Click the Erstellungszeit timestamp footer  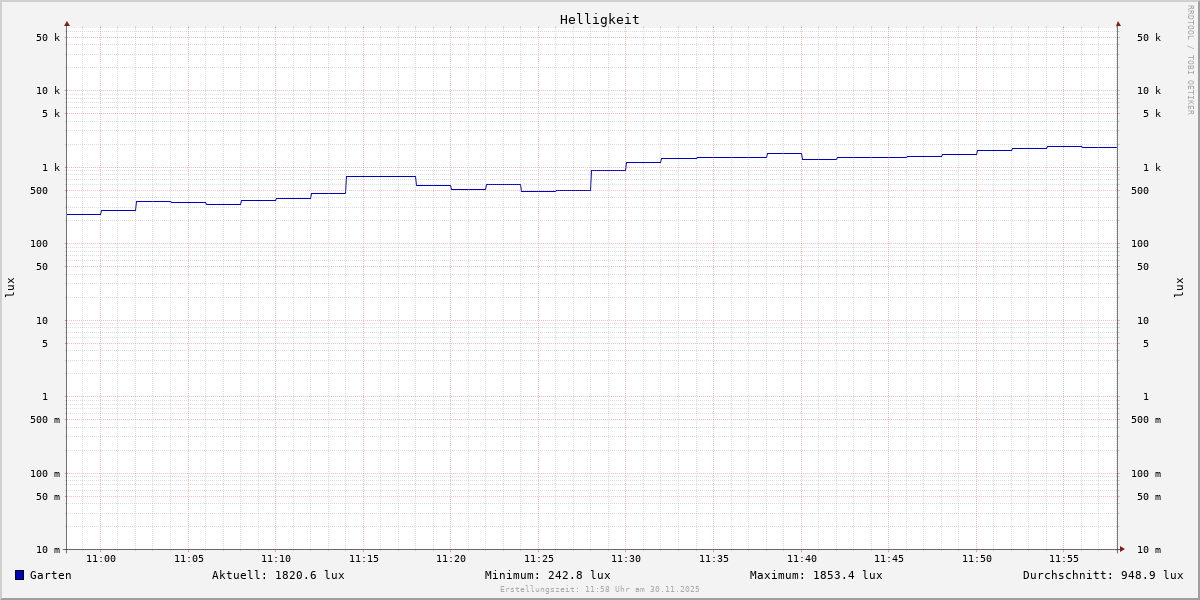600,590
